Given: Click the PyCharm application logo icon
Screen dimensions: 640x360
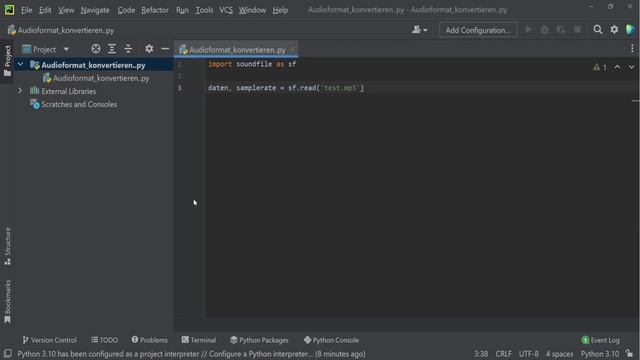Looking at the screenshot, I should pyautogui.click(x=9, y=10).
